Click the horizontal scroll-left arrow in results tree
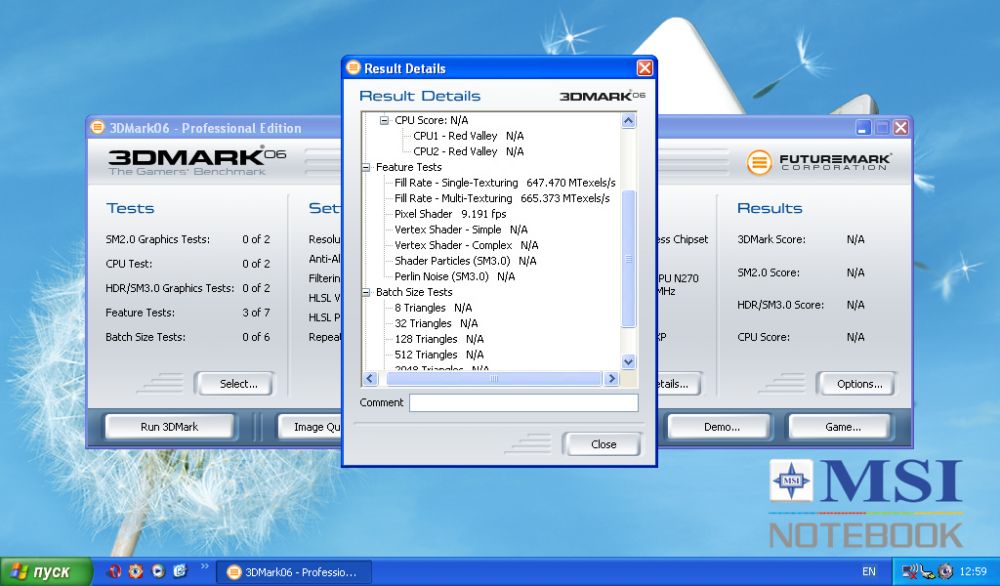Viewport: 1000px width, 586px height. [370, 379]
